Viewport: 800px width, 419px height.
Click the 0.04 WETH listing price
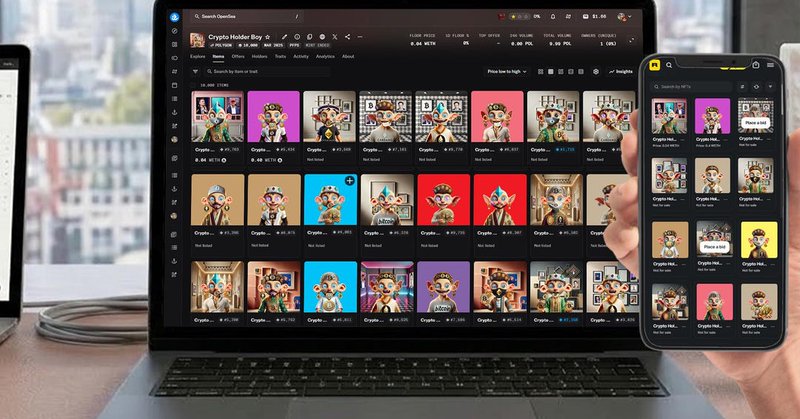pyautogui.click(x=210, y=160)
